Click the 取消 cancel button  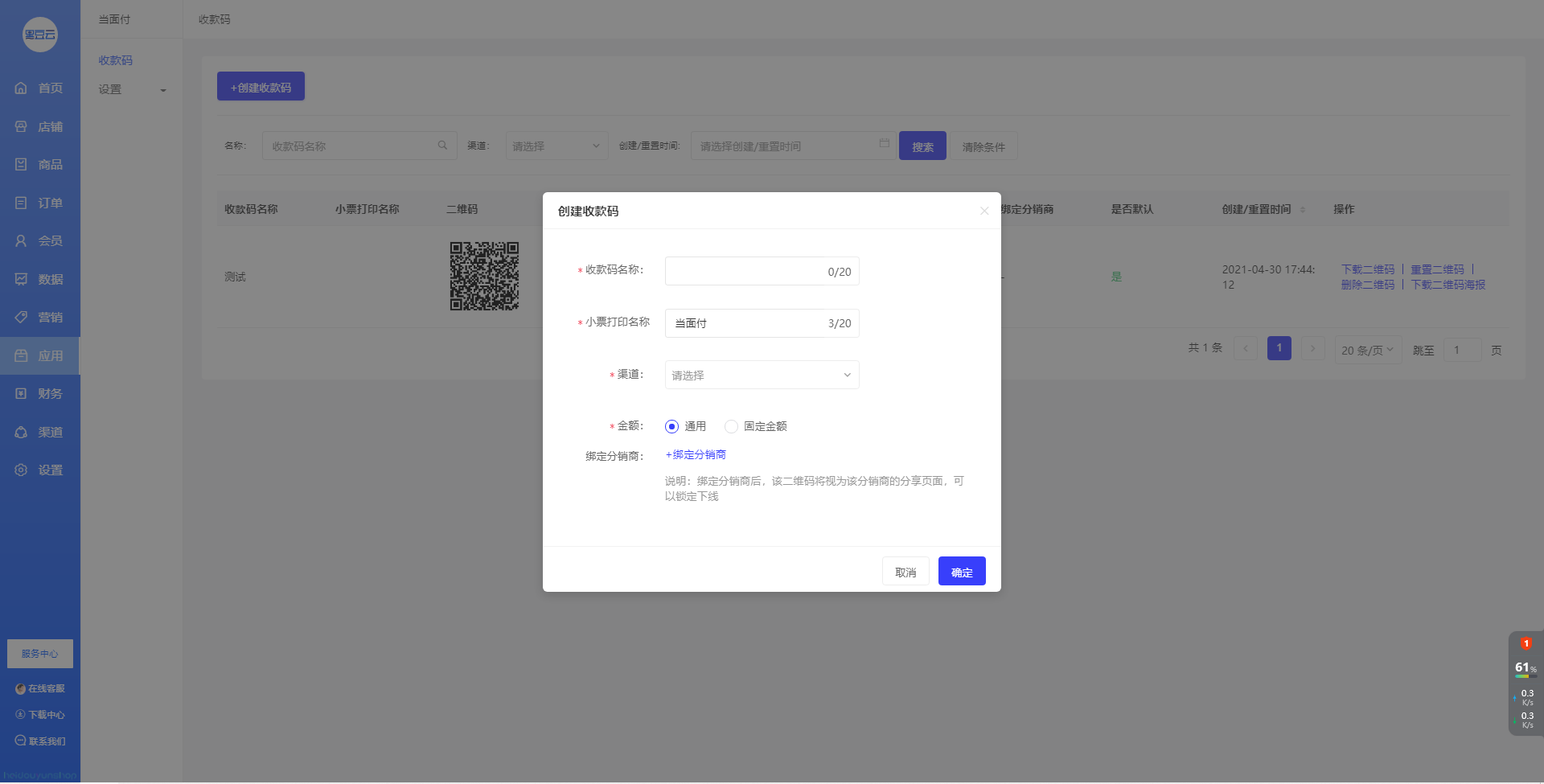(x=905, y=572)
